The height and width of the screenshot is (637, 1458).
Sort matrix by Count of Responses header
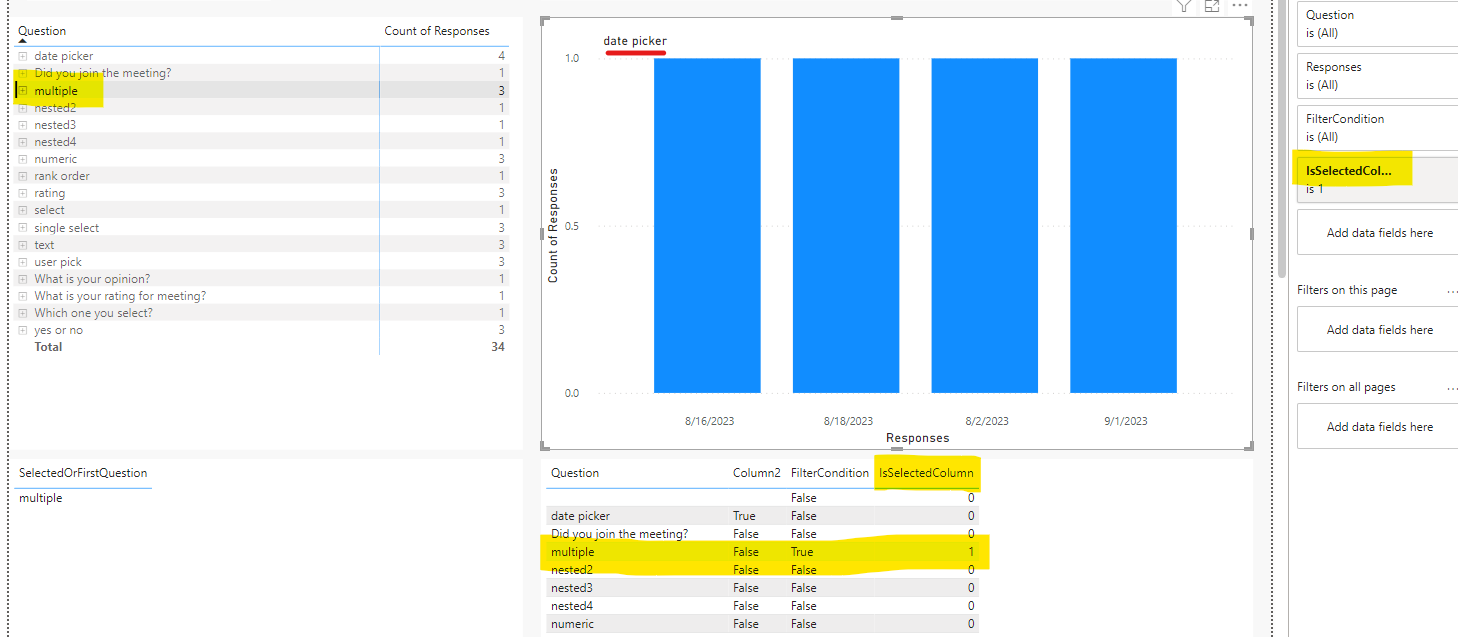click(437, 31)
